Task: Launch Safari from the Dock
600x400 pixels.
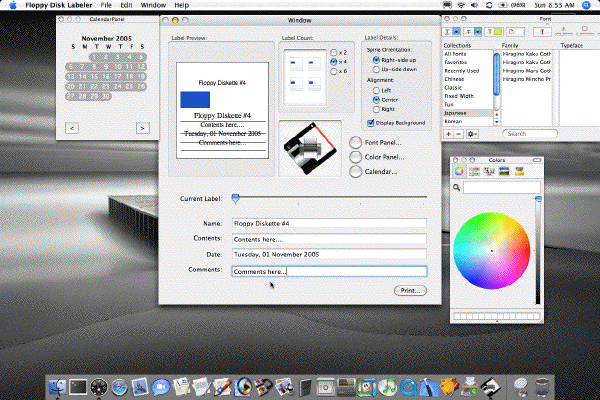Action: pyautogui.click(x=119, y=387)
